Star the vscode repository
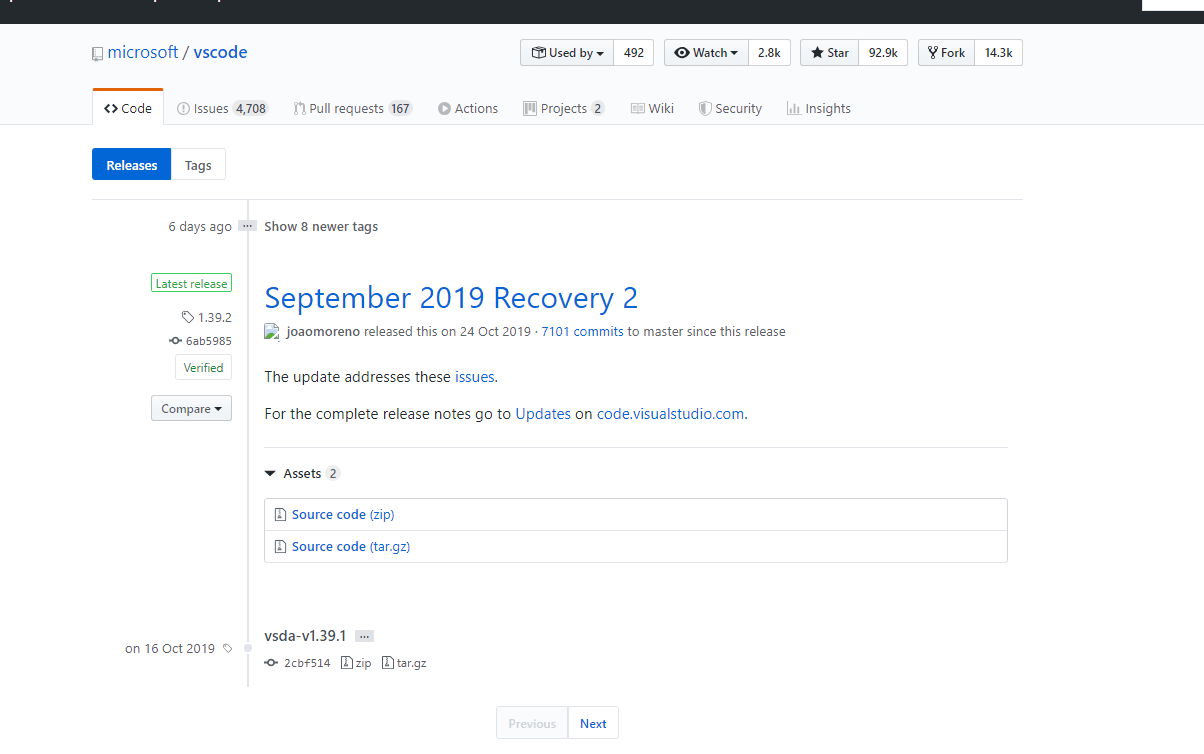 (829, 53)
